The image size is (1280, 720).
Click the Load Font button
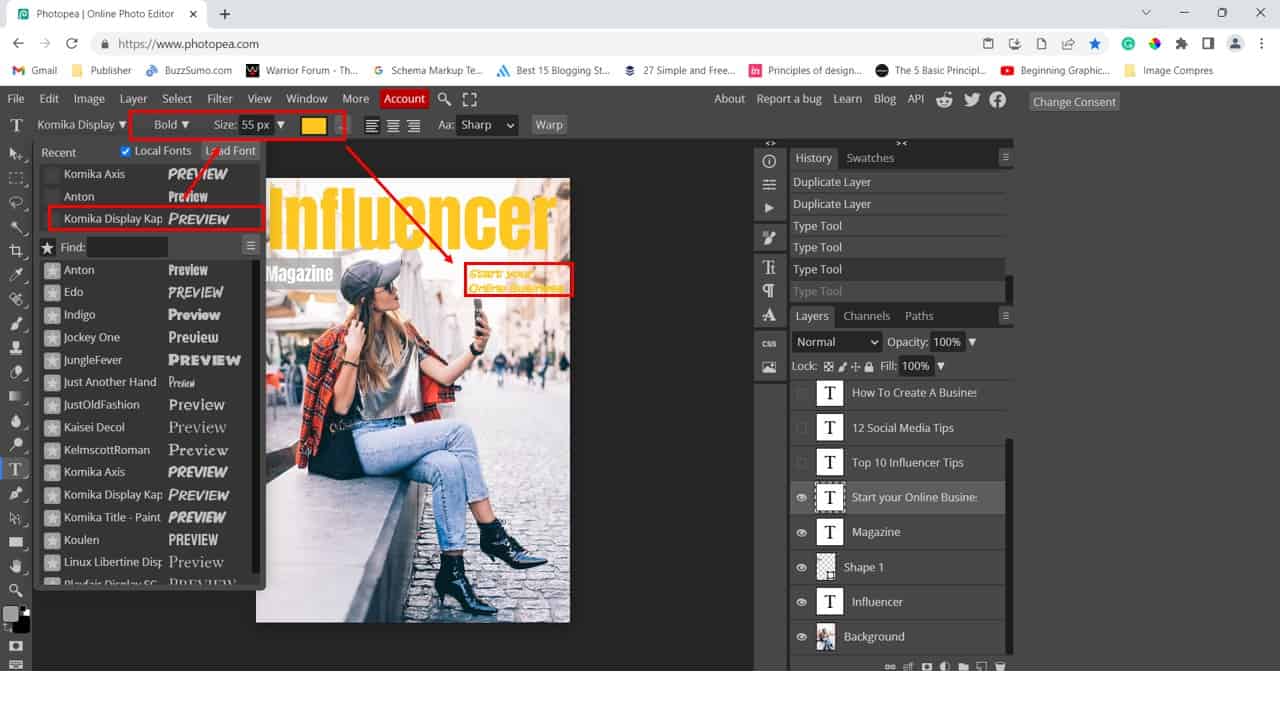[x=230, y=151]
